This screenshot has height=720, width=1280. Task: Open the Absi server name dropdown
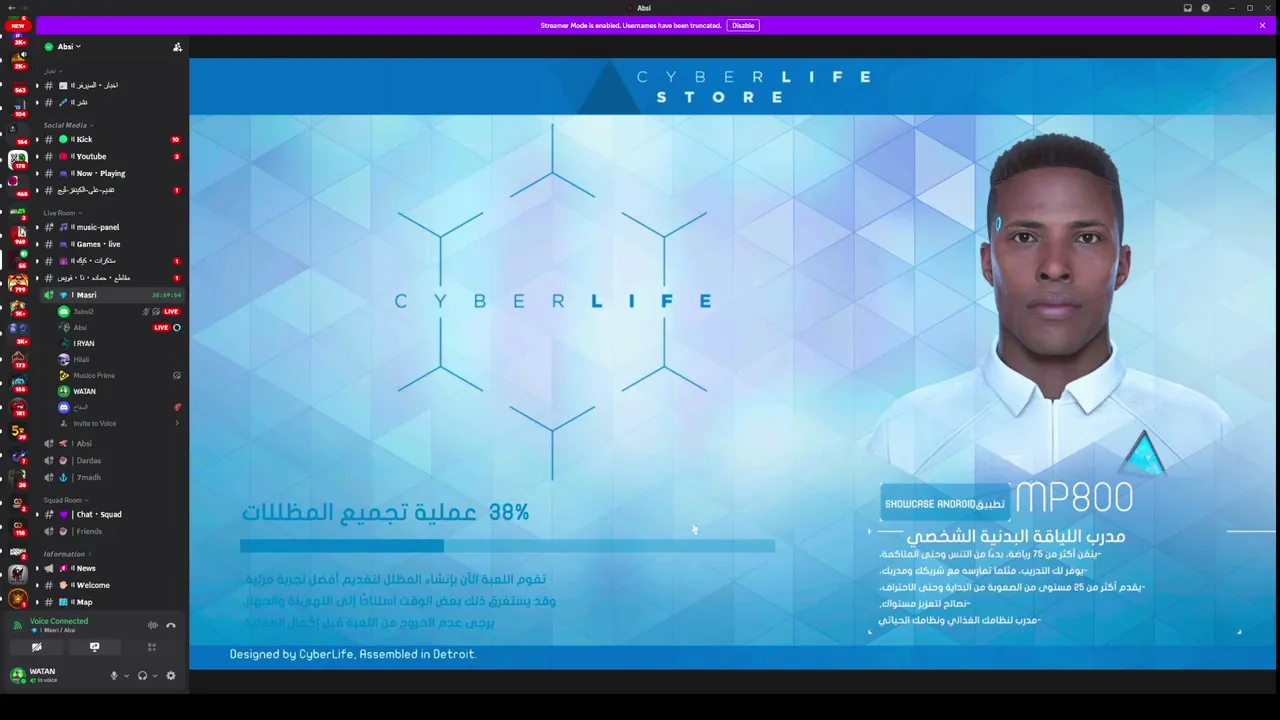(x=69, y=47)
